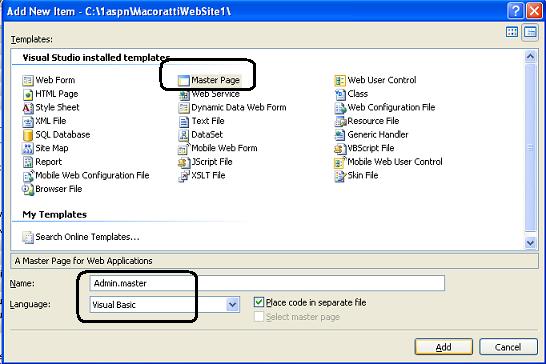Select the Report template icon
This screenshot has width=546, height=364.
(x=28, y=162)
